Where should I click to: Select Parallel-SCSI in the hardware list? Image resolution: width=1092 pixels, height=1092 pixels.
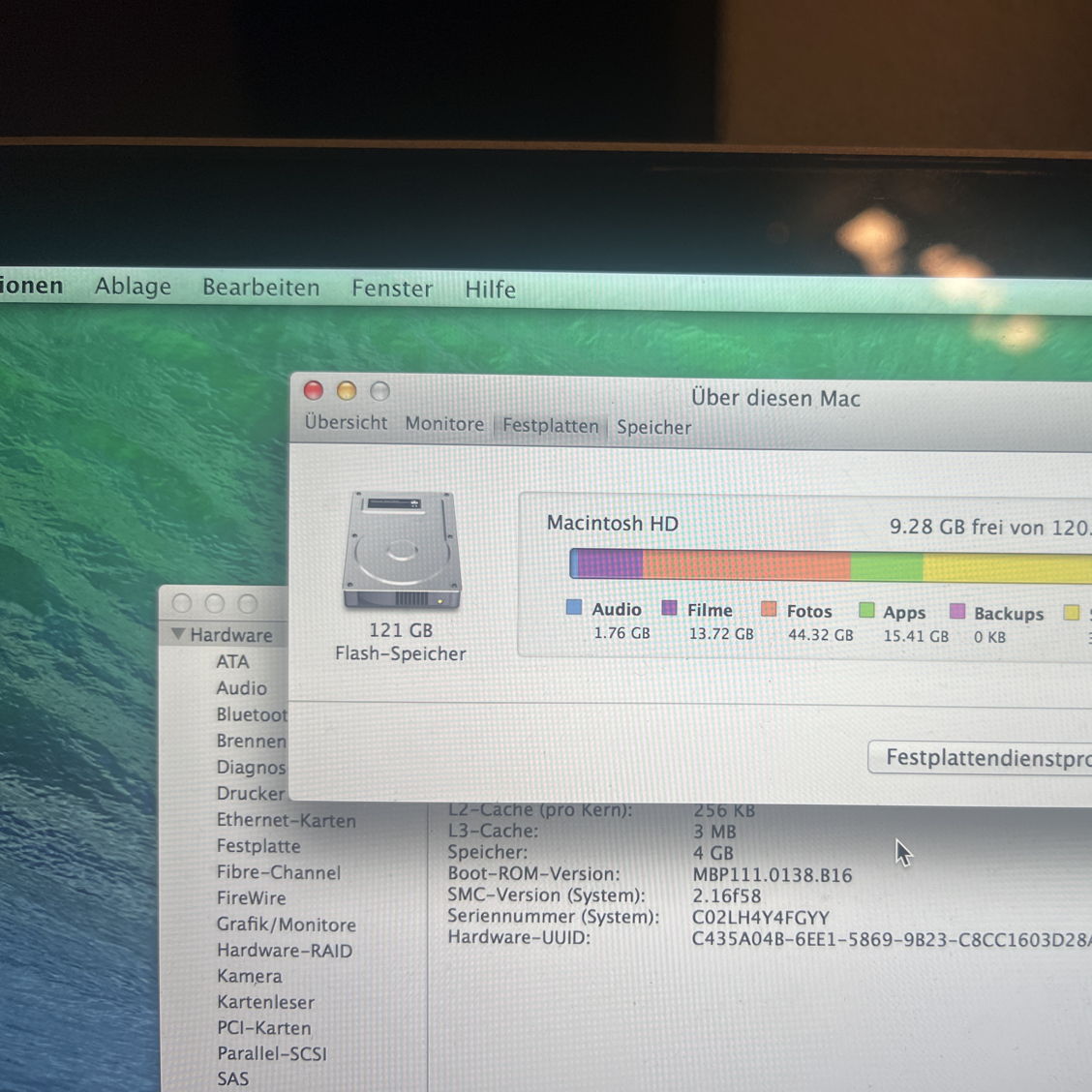pos(272,1053)
